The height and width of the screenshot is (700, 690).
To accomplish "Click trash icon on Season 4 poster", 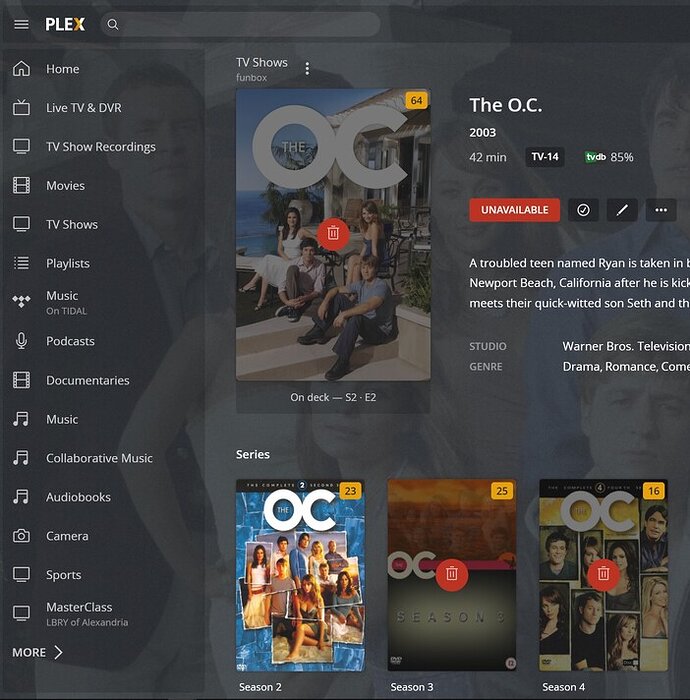I will (x=603, y=574).
